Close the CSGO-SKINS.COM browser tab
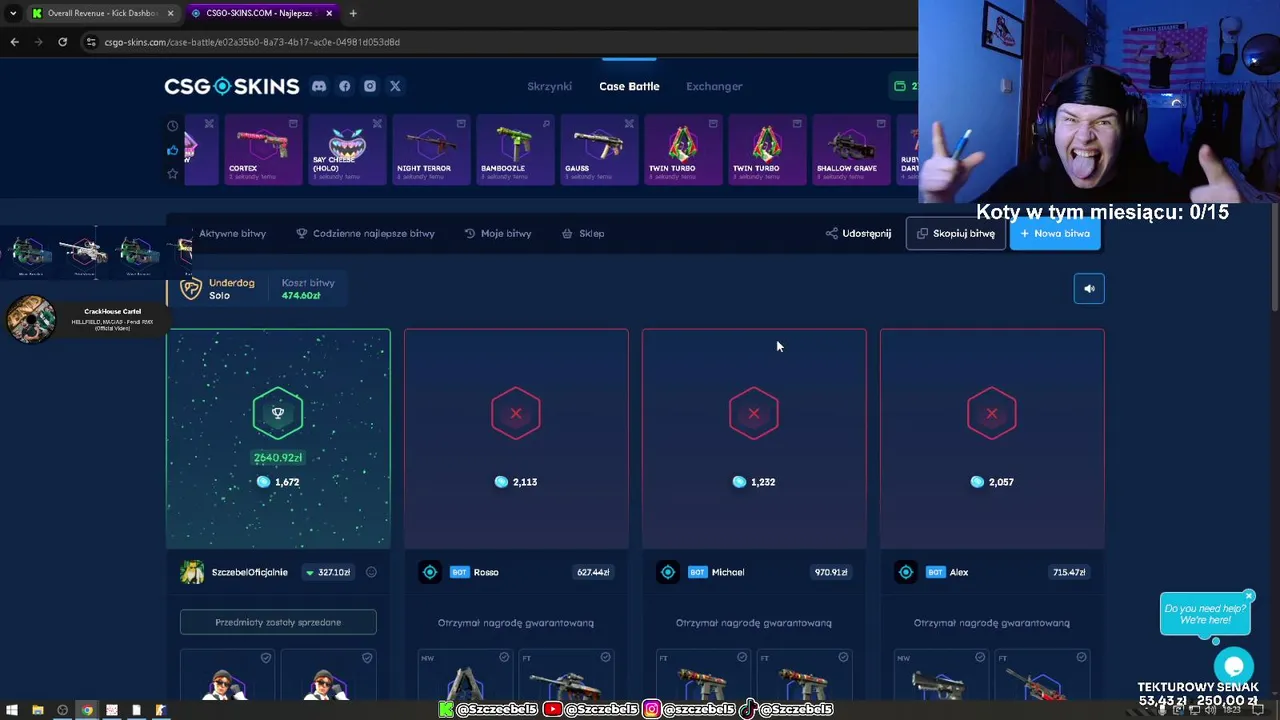This screenshot has width=1280, height=720. click(328, 13)
